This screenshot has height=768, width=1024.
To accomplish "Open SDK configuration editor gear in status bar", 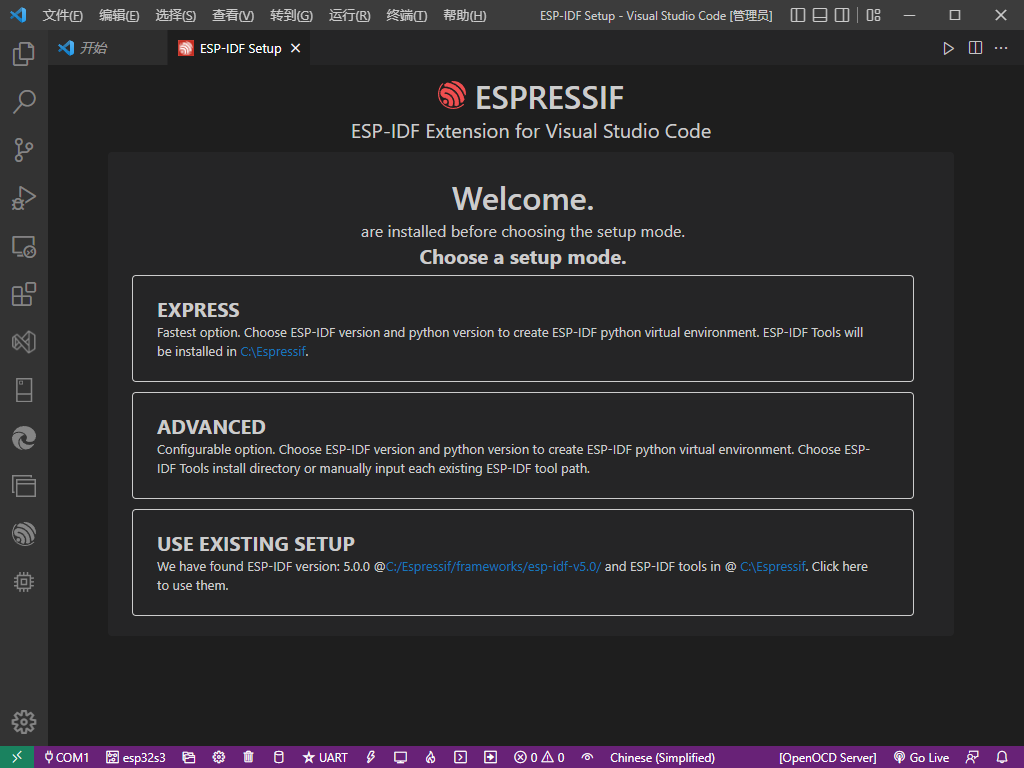I will pos(219,758).
